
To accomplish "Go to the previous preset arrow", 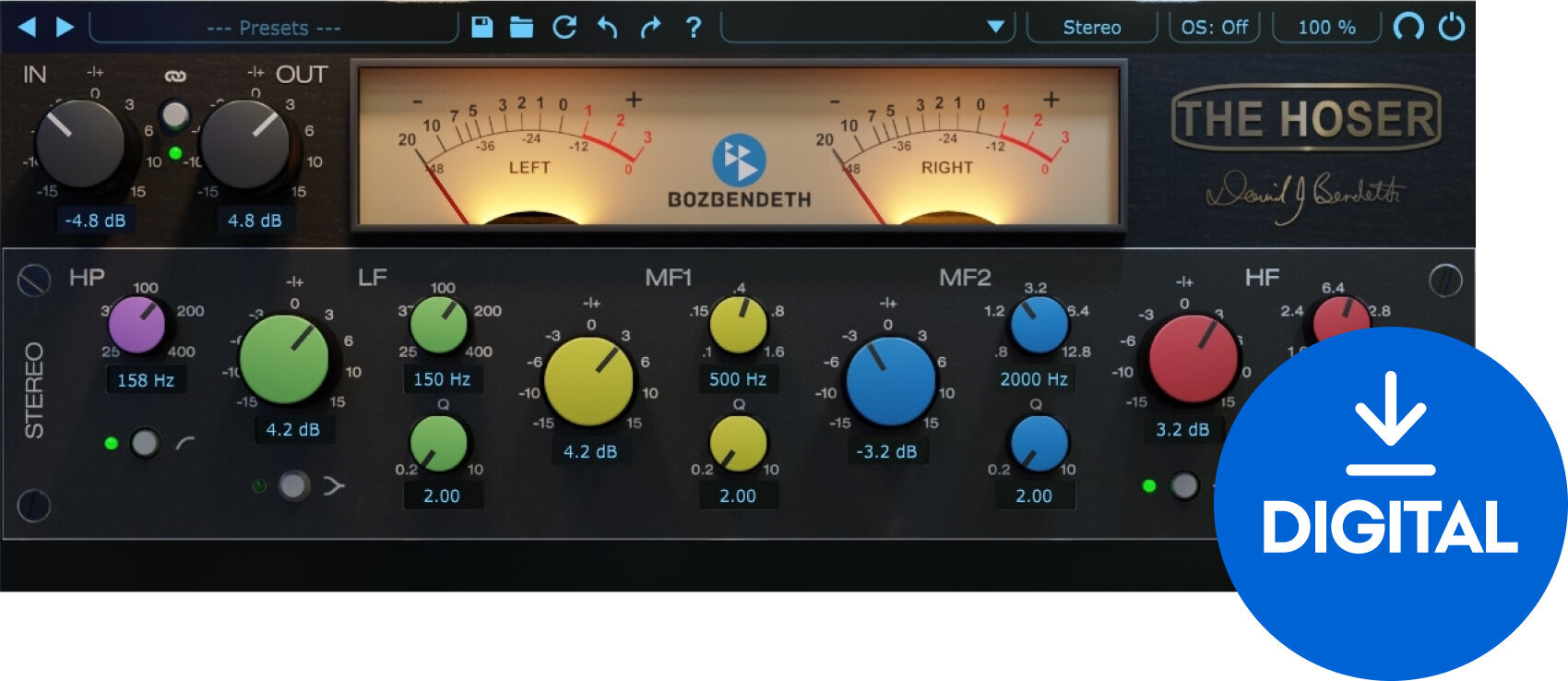I will point(28,27).
